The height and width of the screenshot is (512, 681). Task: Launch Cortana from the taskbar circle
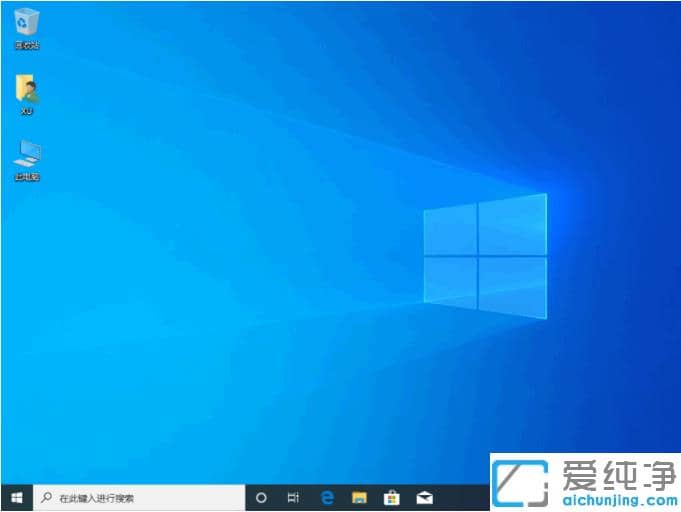[261, 497]
